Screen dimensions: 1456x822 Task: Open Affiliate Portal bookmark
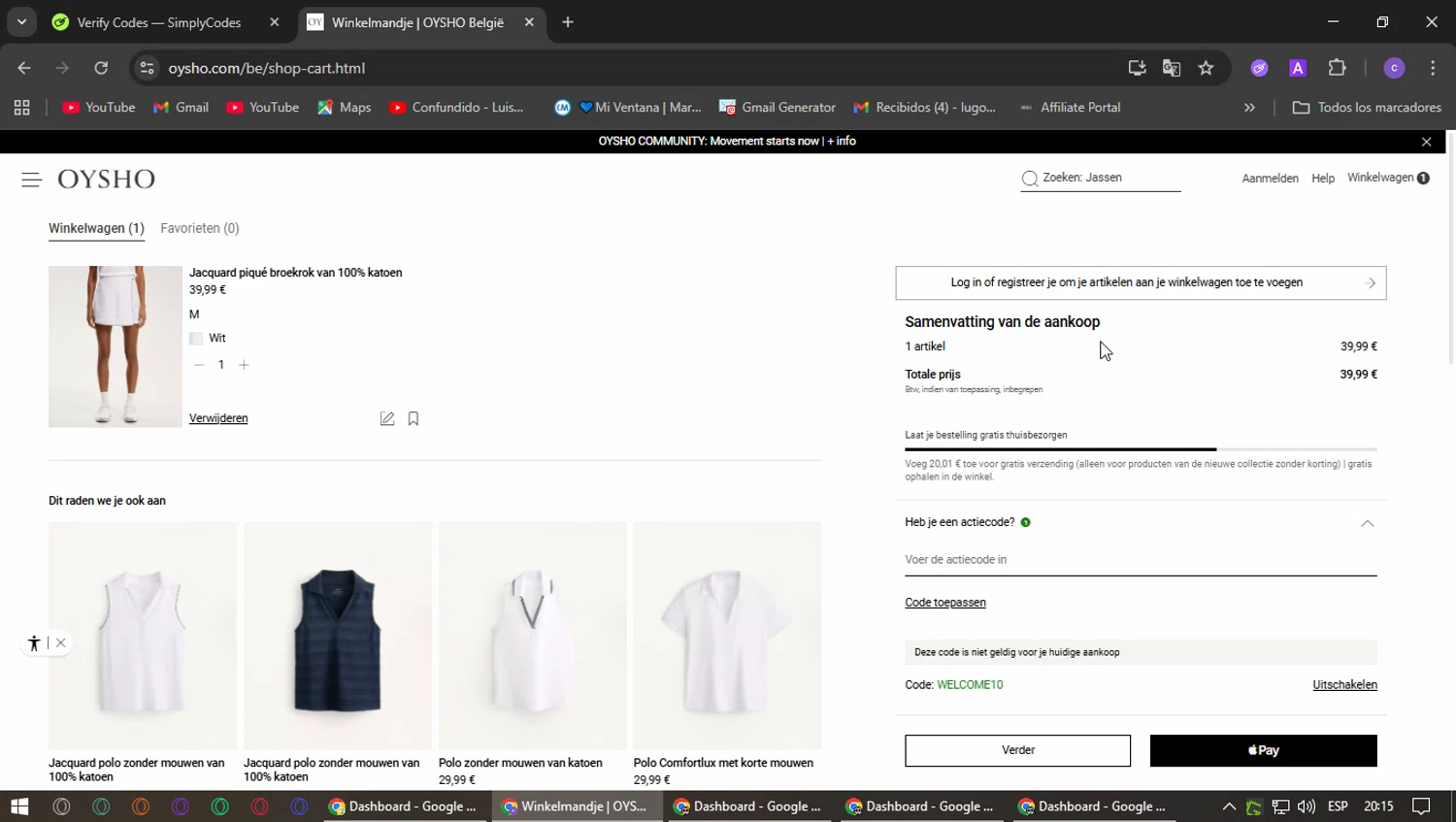(x=1069, y=108)
